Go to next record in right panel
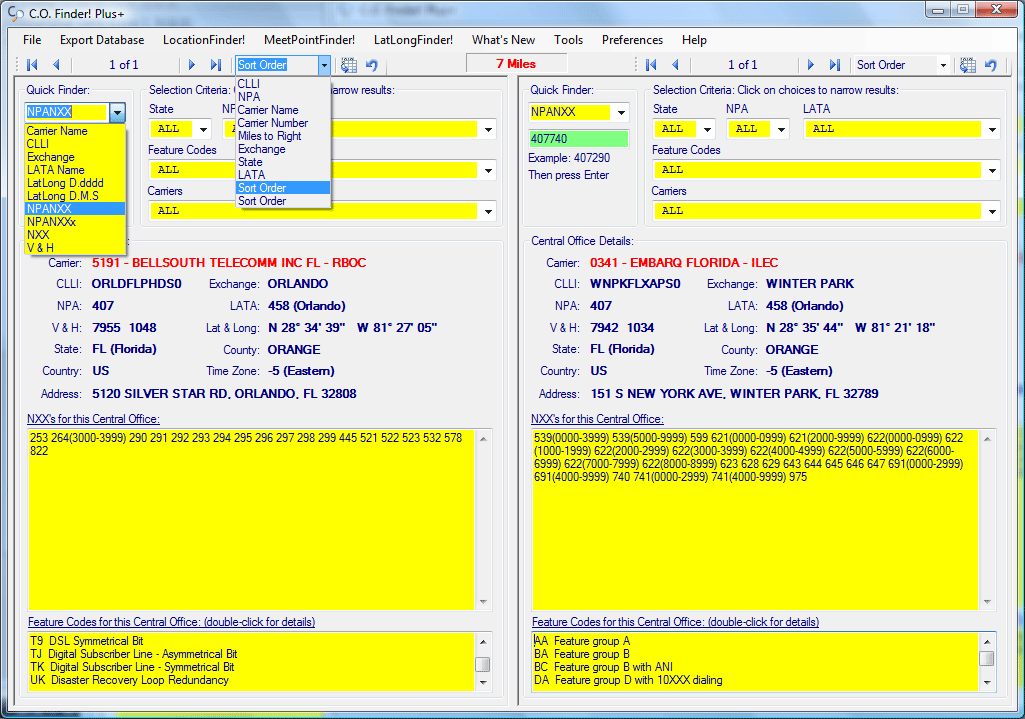The width and height of the screenshot is (1025, 719). click(811, 65)
